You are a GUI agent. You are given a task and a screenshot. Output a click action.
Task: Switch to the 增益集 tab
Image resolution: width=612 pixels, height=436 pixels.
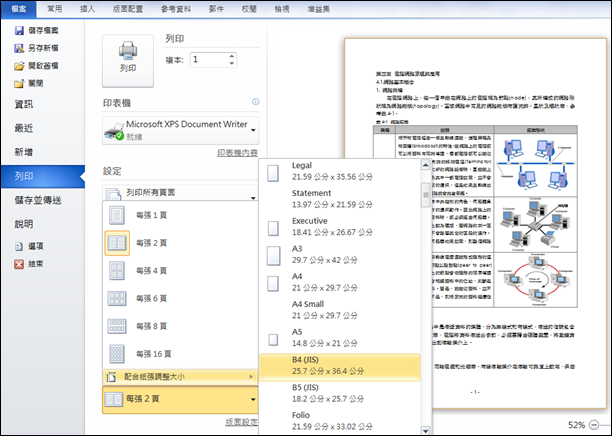point(318,9)
